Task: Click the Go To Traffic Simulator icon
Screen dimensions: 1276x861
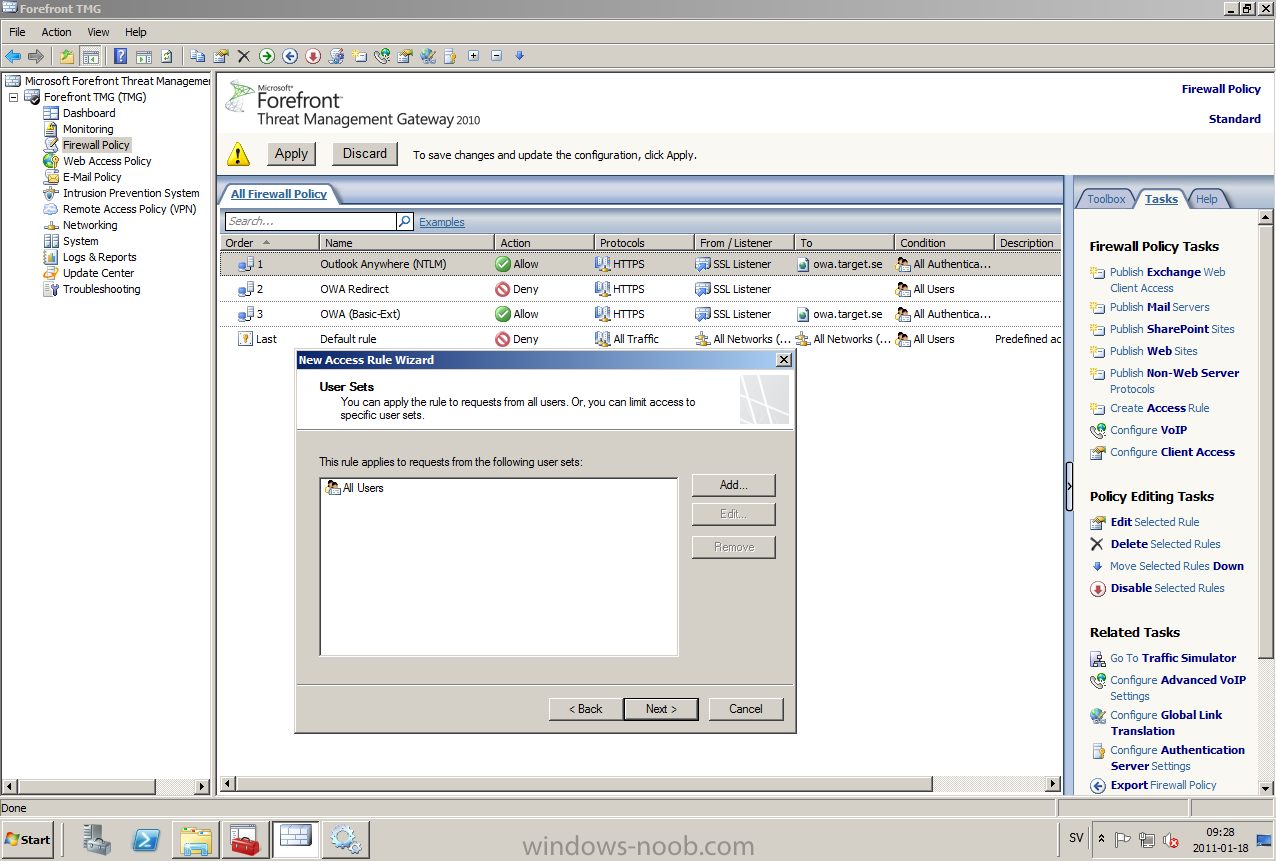Action: point(1098,658)
